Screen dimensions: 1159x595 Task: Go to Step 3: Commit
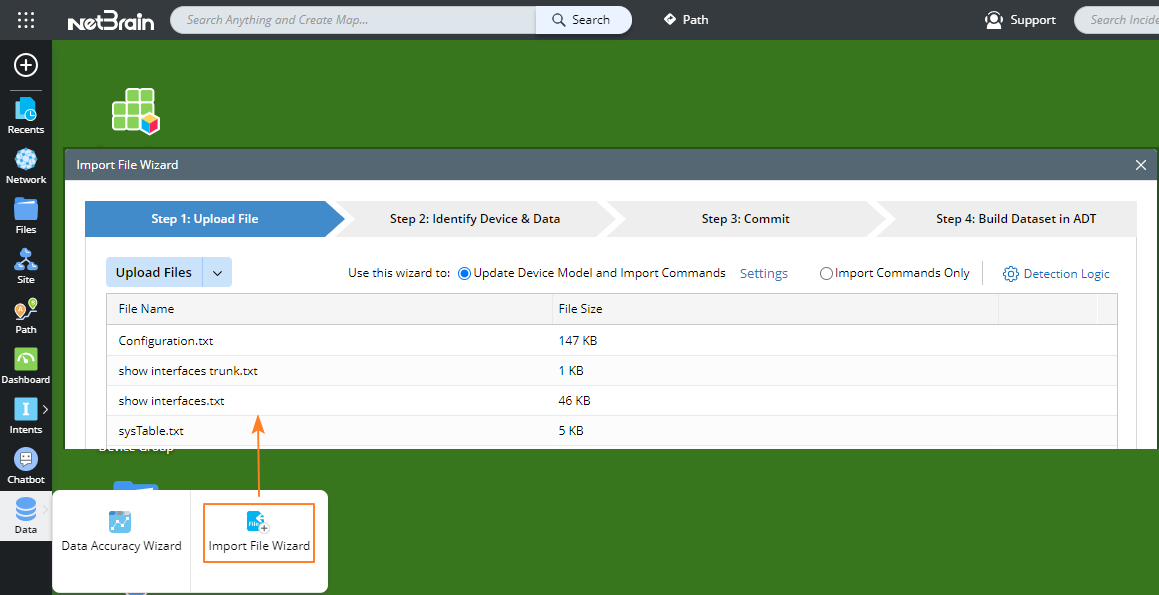(x=745, y=219)
